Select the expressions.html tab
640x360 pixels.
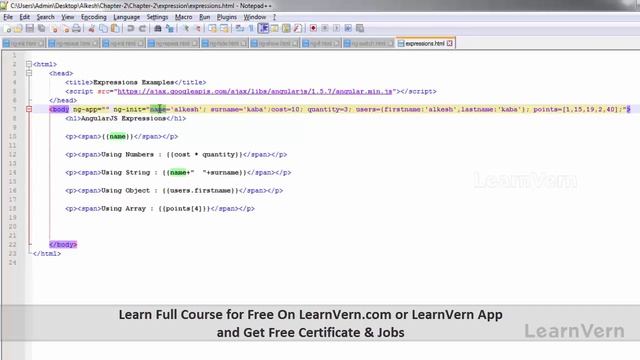425,43
